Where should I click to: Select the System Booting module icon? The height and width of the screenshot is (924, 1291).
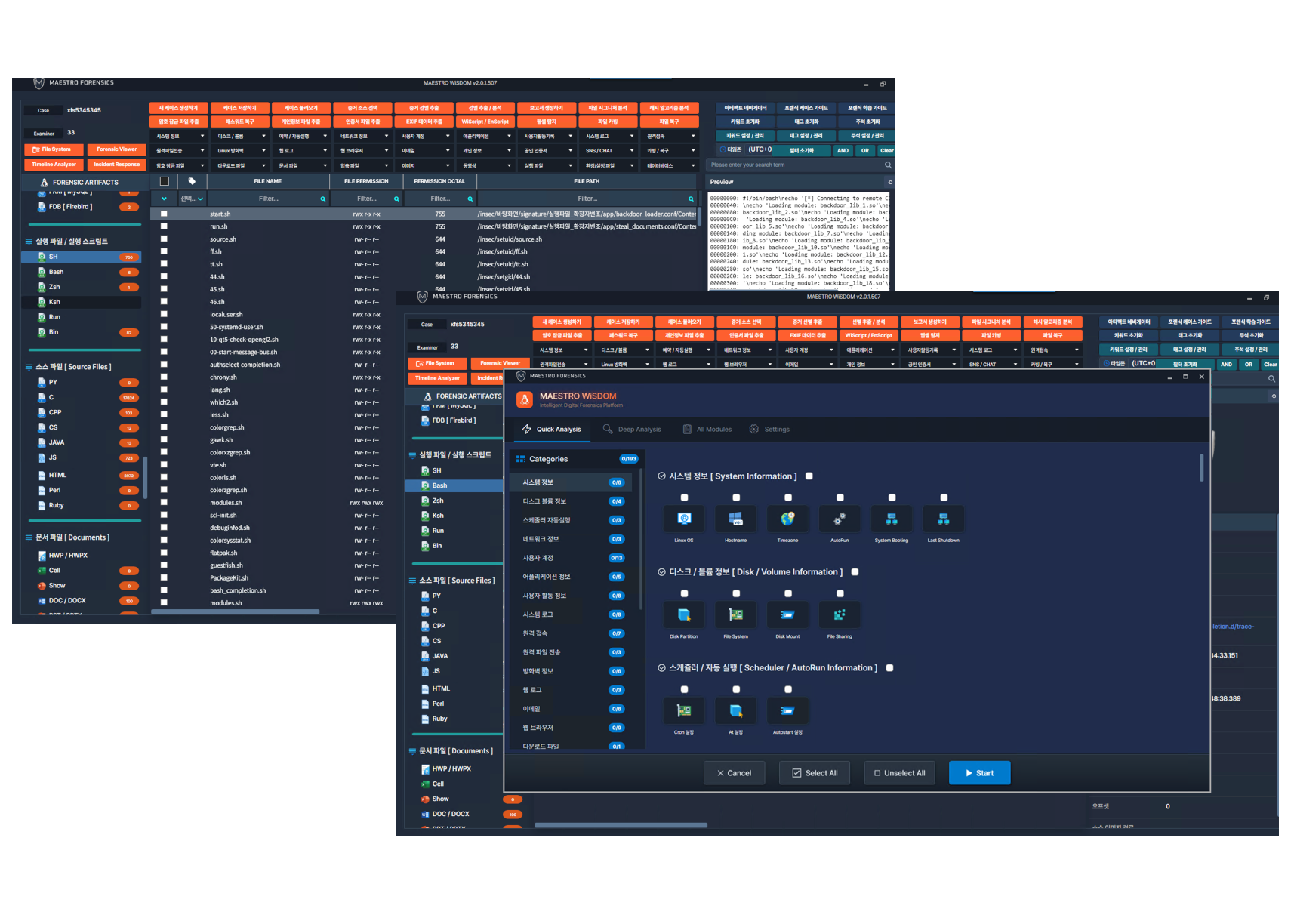pyautogui.click(x=892, y=519)
